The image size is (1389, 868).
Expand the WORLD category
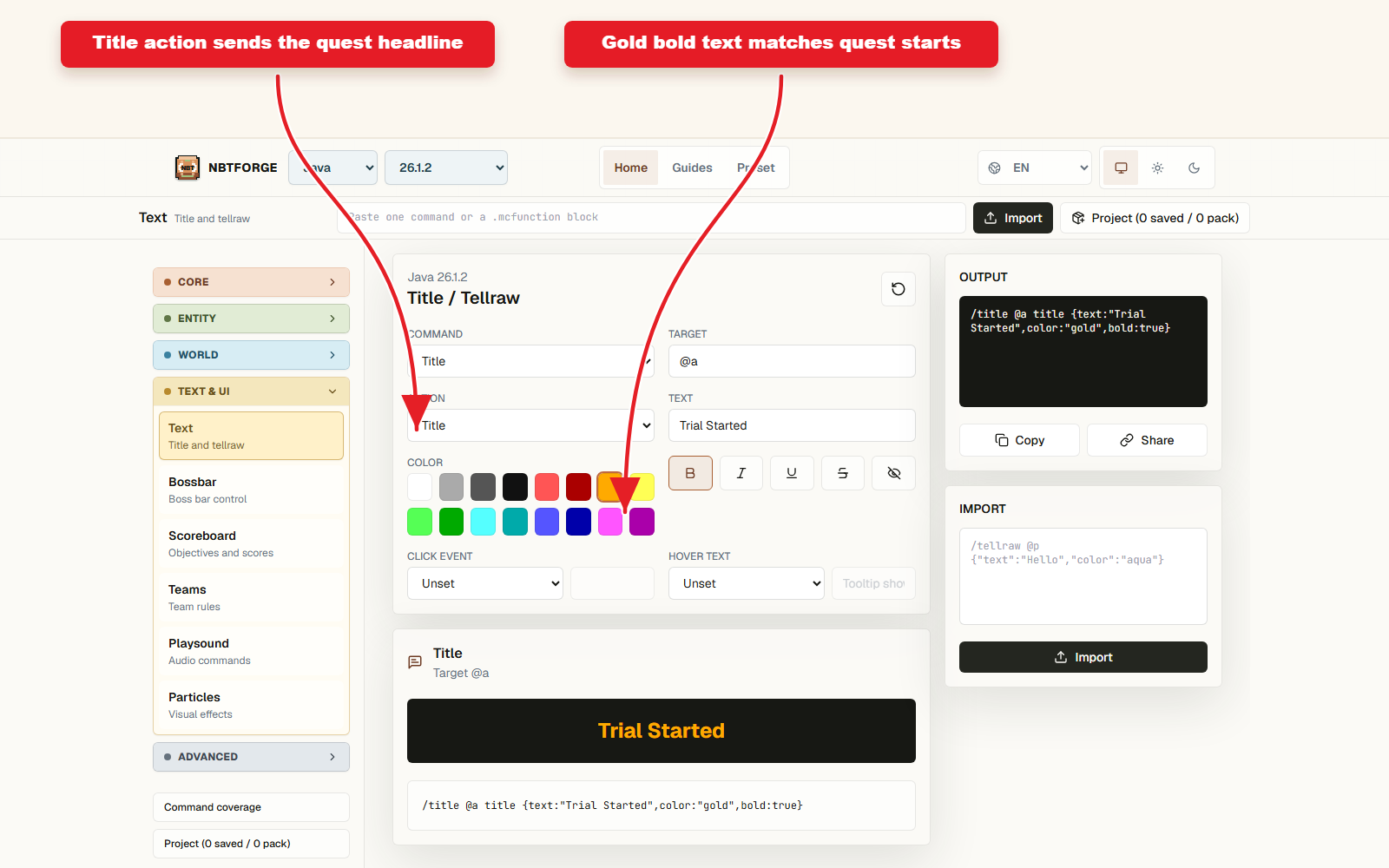(x=251, y=355)
